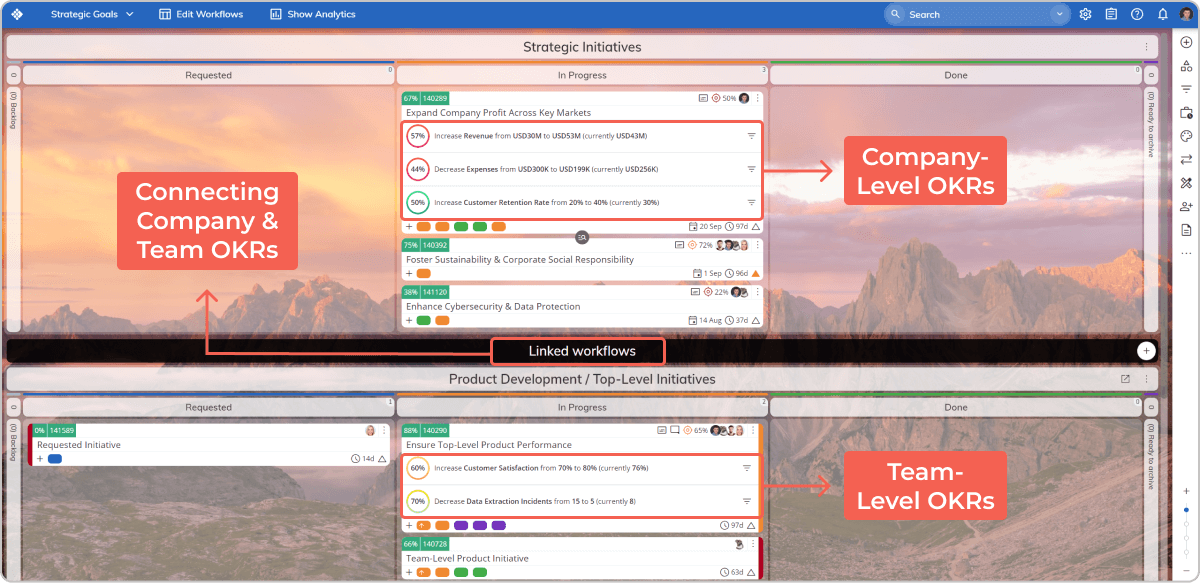Click the blue tag on the Requested Initiative card

coord(55,459)
